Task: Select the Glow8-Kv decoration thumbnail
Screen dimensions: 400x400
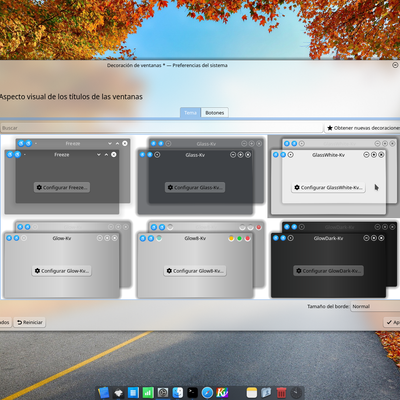Action: [x=200, y=259]
